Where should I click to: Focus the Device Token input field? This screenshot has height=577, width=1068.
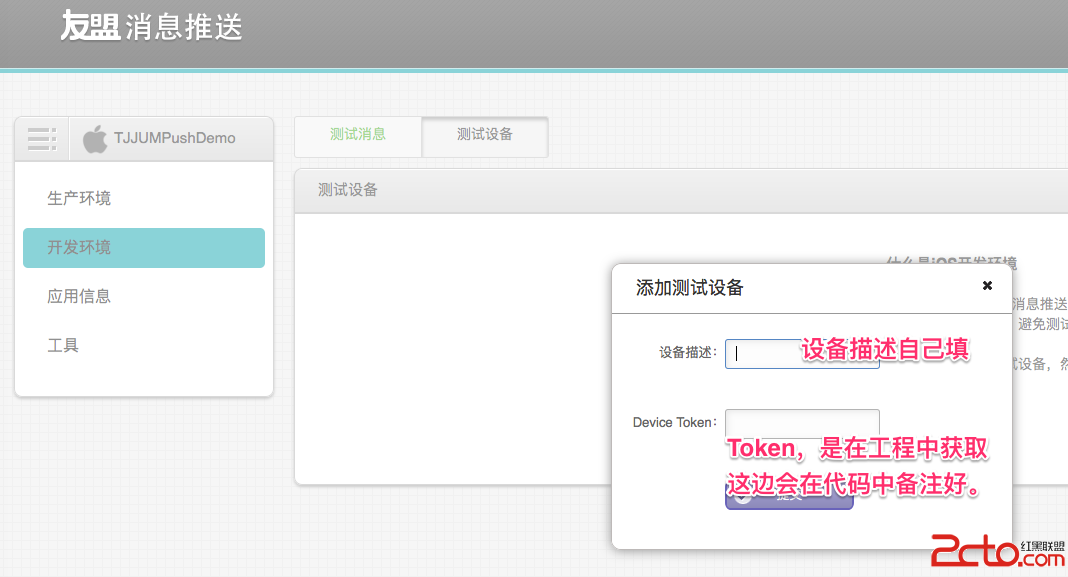(802, 423)
